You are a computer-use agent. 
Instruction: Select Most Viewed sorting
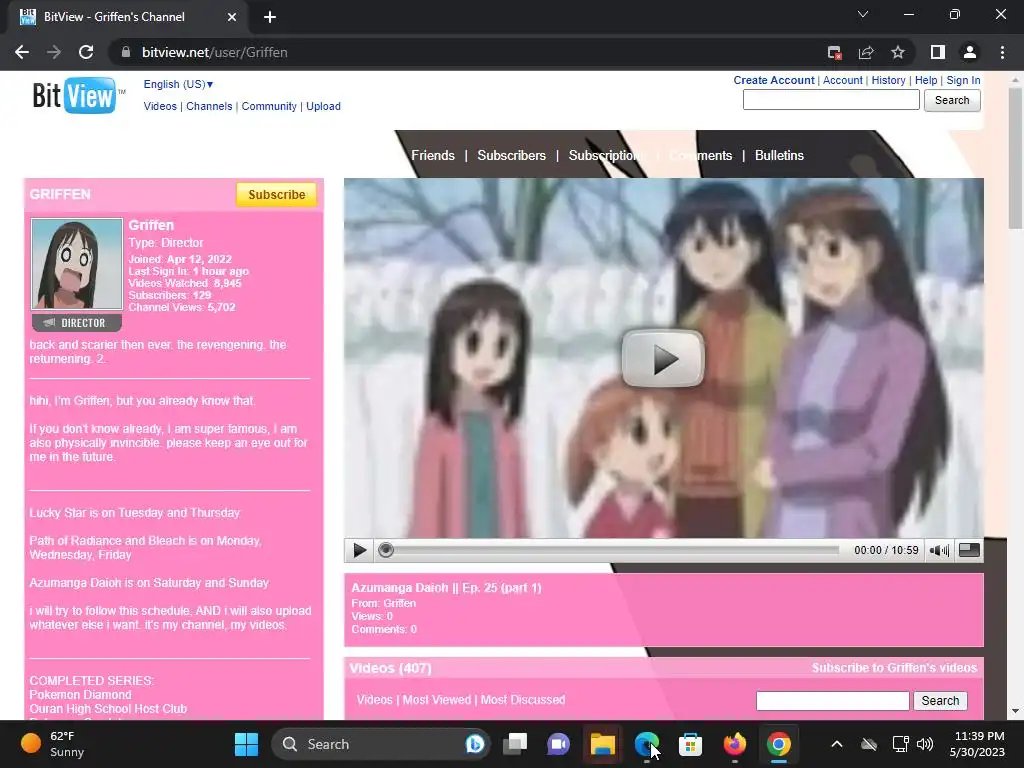point(436,700)
